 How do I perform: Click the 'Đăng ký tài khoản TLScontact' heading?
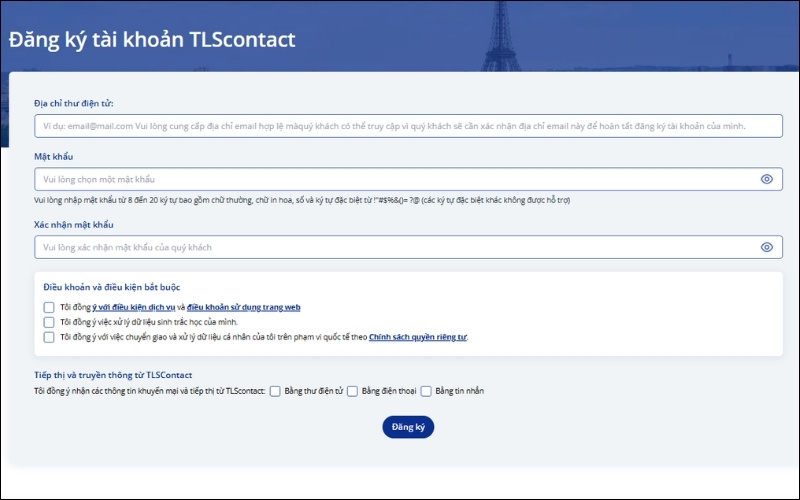(x=152, y=40)
